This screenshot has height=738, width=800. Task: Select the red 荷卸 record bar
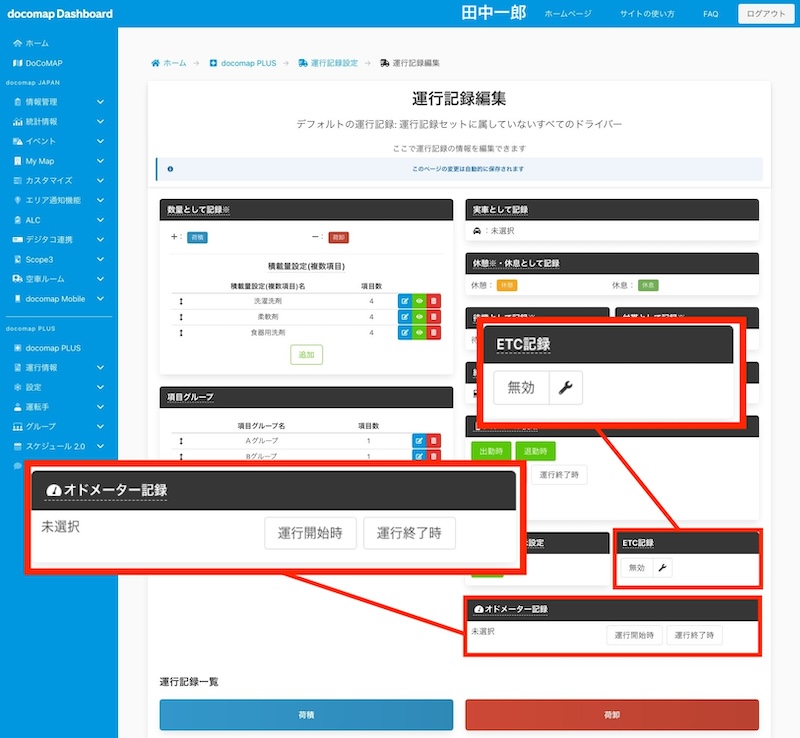click(x=611, y=715)
